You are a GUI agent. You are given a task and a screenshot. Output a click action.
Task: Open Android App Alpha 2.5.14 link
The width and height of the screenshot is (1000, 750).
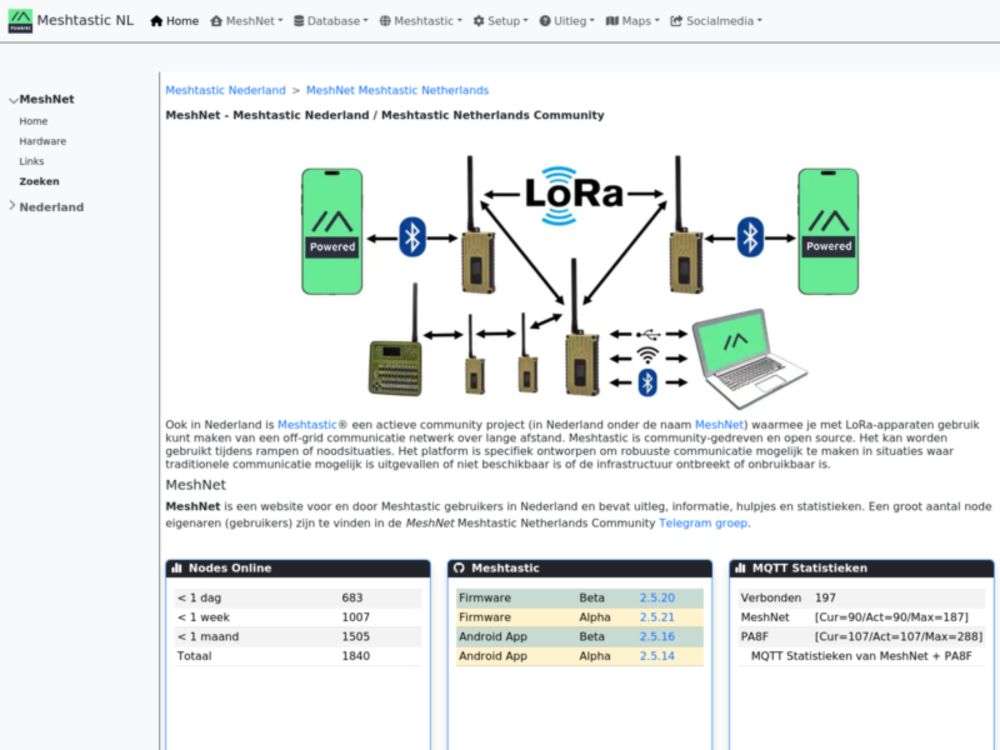(657, 656)
